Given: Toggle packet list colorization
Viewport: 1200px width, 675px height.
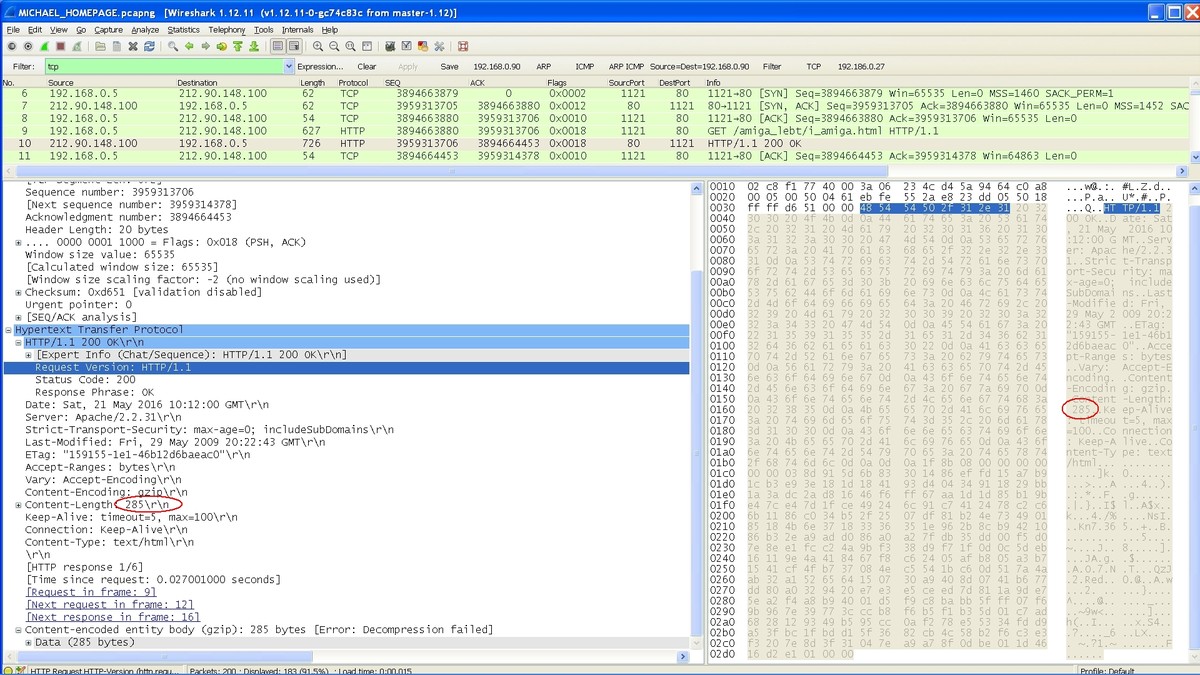Looking at the screenshot, I should (276, 46).
